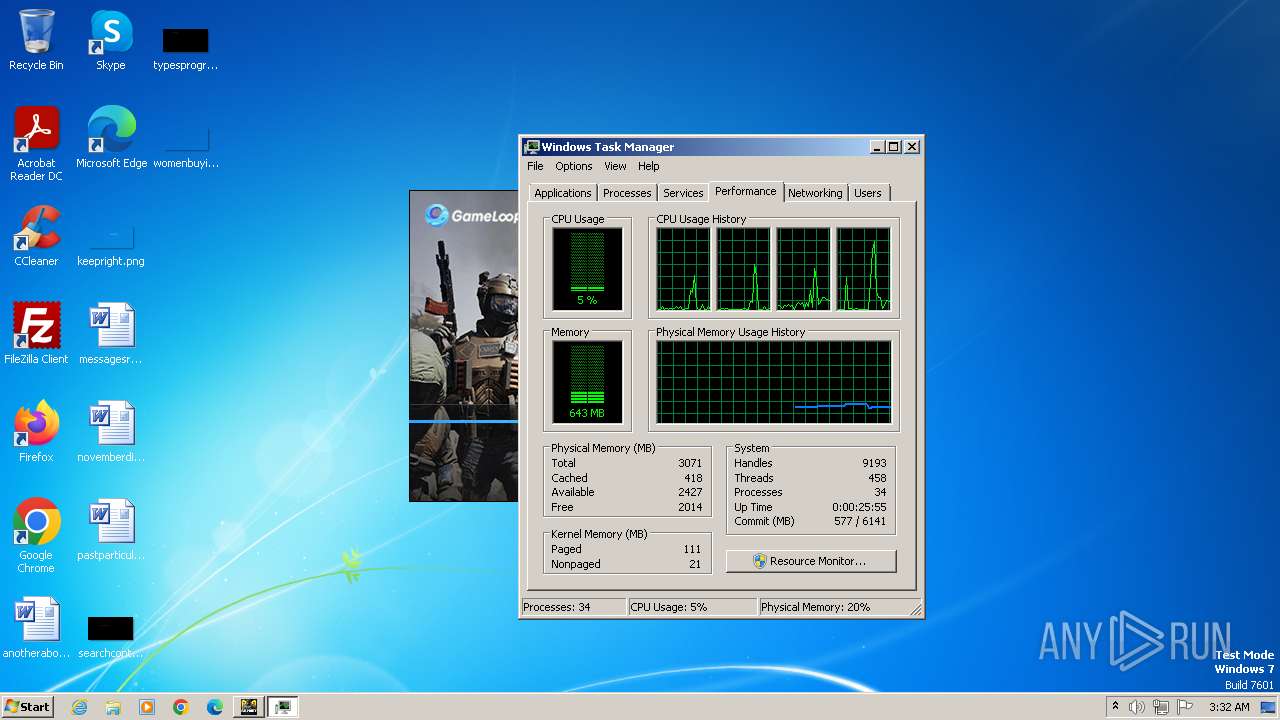The image size is (1280, 720).
Task: Open the Options menu in Task Manager
Action: (574, 166)
